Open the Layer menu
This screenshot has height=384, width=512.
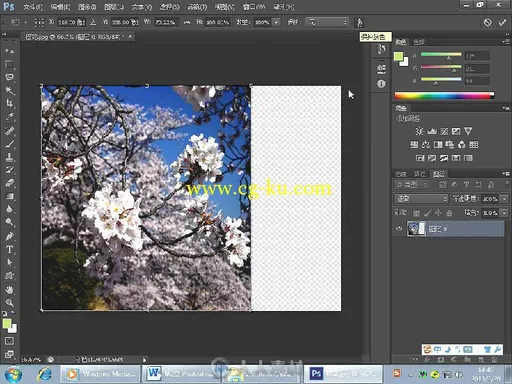point(114,7)
